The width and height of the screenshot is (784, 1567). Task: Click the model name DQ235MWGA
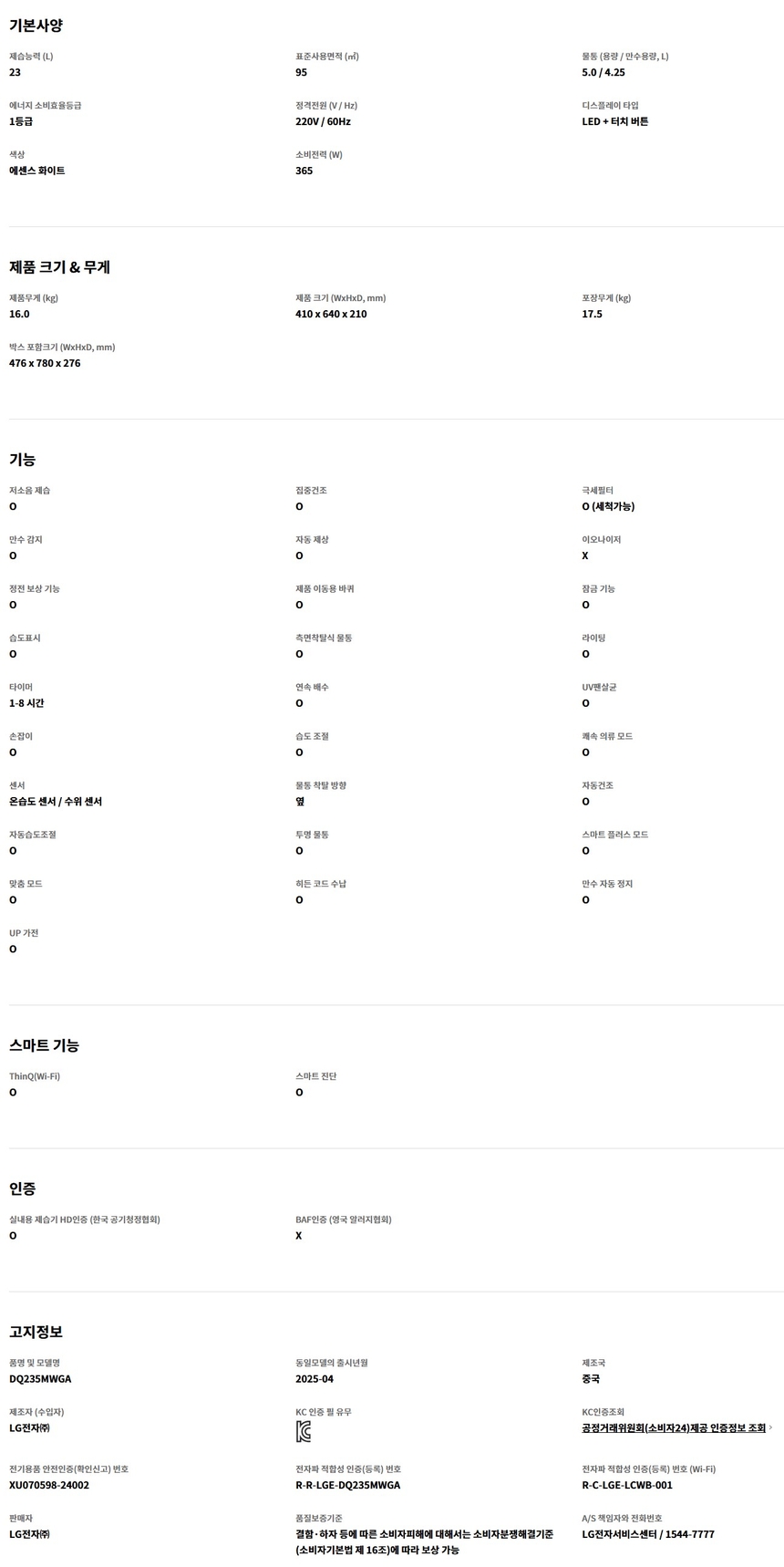click(40, 1379)
